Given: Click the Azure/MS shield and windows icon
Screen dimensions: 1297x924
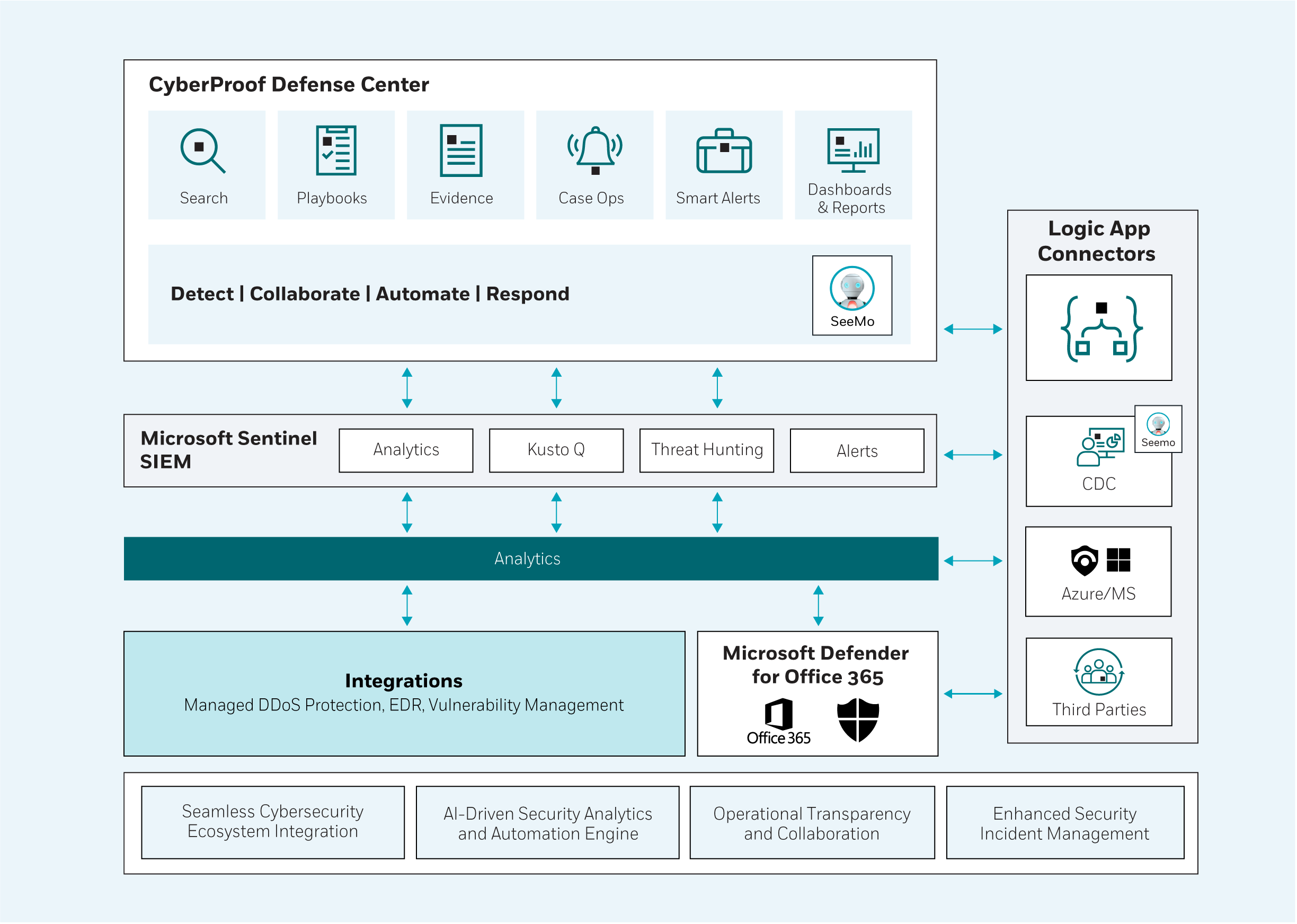Looking at the screenshot, I should (1100, 560).
